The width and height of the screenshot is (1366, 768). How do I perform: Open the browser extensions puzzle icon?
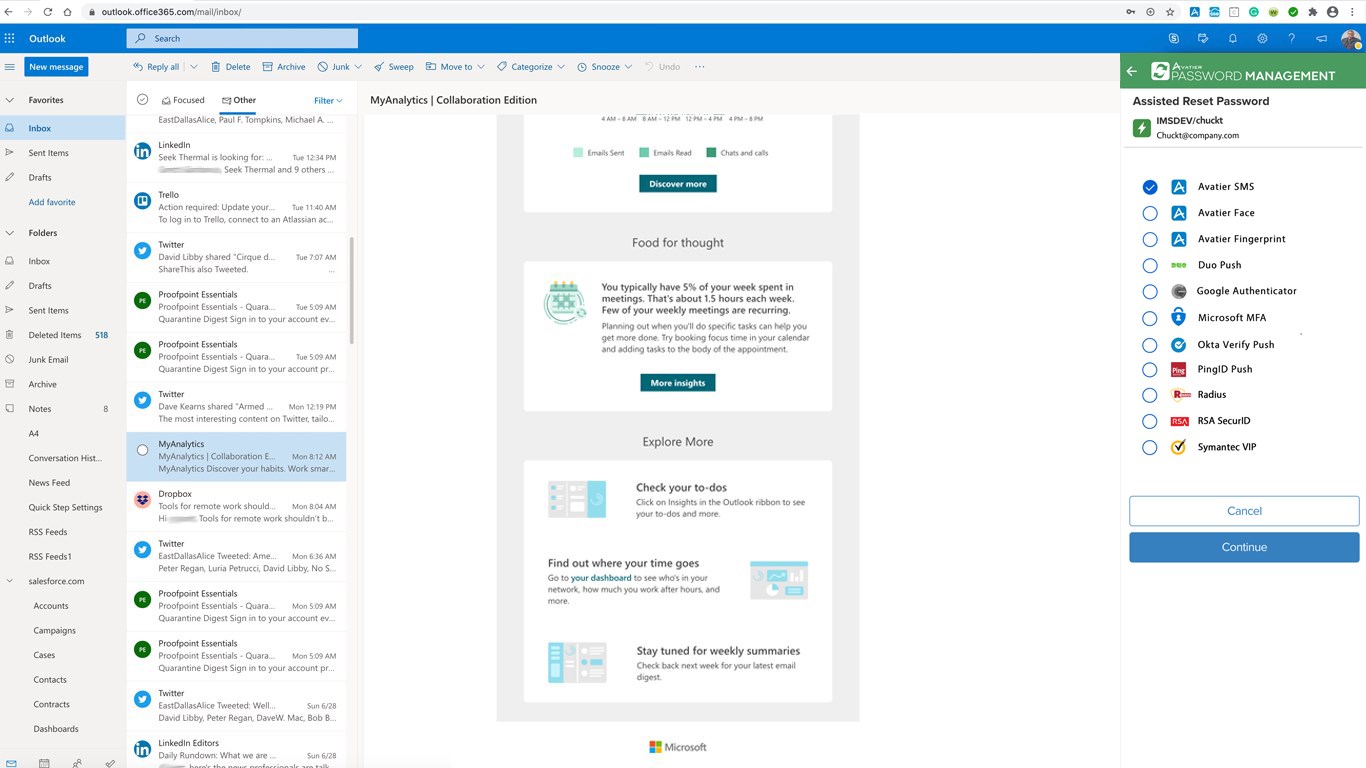click(1313, 12)
